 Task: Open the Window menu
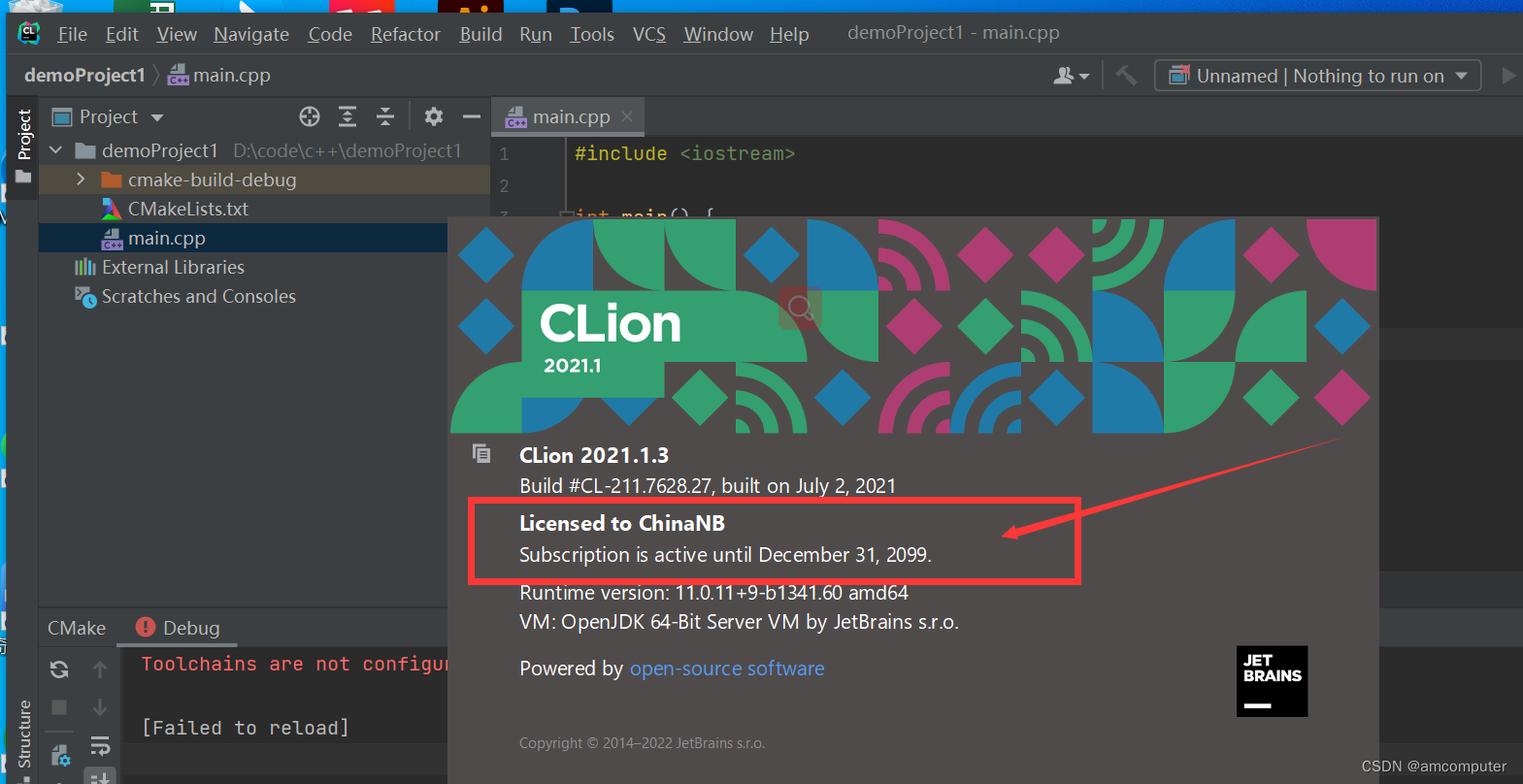(x=718, y=34)
